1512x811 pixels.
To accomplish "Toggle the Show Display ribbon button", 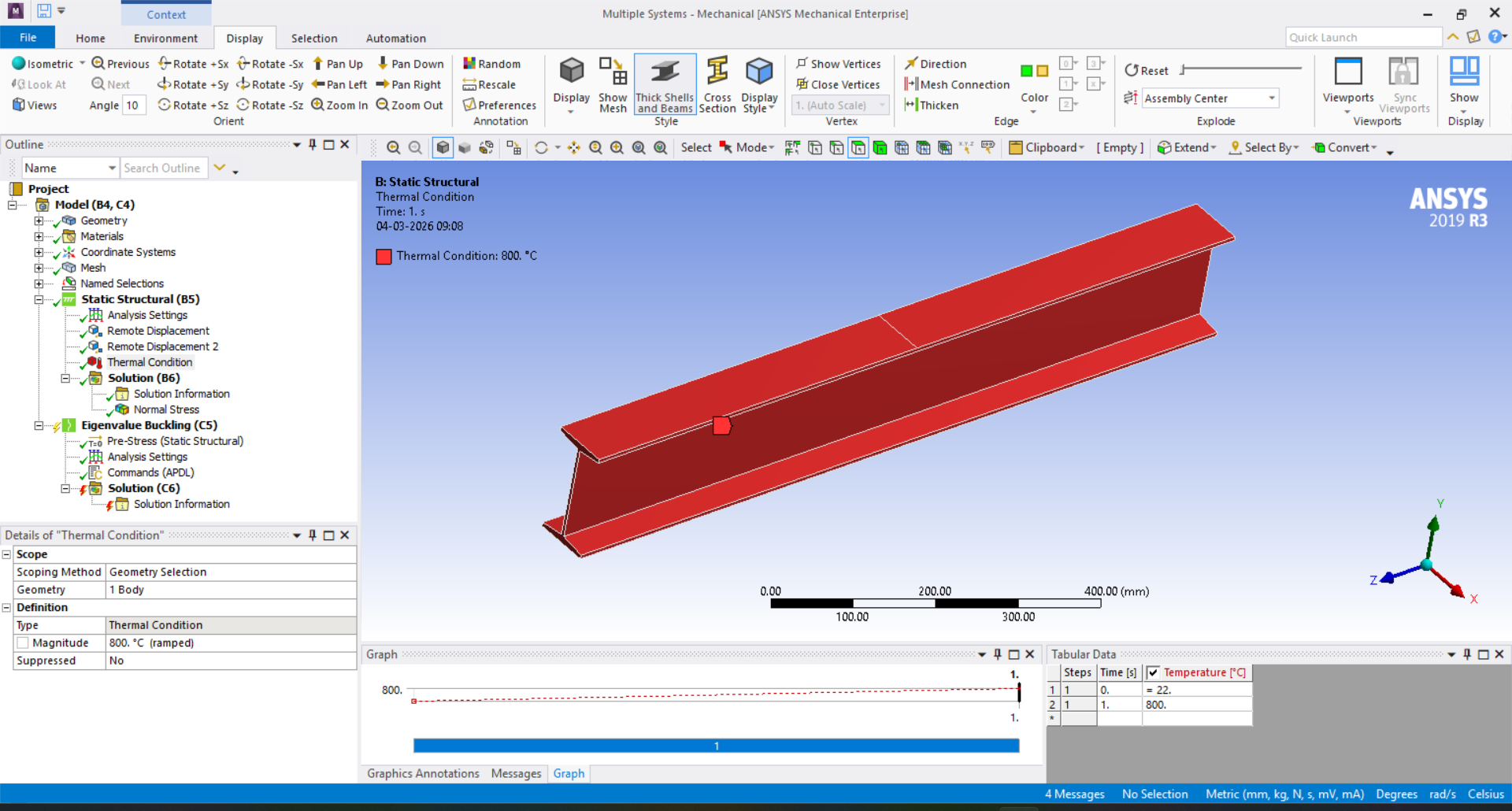I will tap(1464, 84).
